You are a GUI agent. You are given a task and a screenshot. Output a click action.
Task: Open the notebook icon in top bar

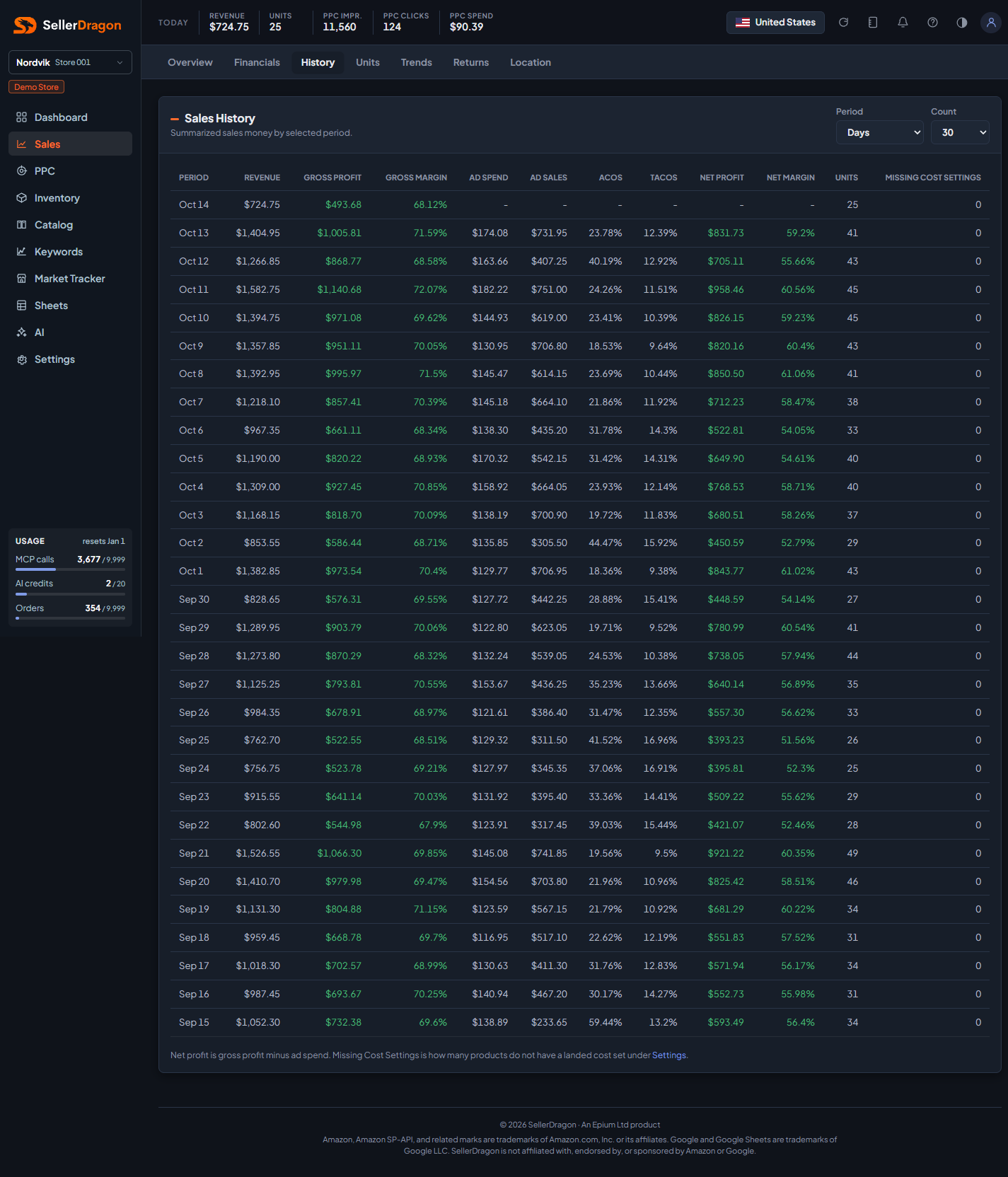tap(873, 23)
